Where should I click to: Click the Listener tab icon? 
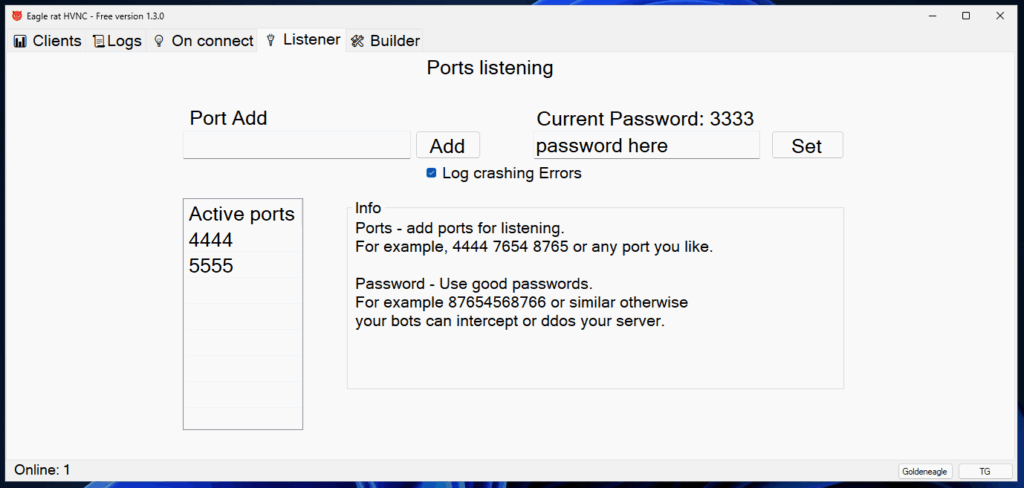click(x=270, y=40)
